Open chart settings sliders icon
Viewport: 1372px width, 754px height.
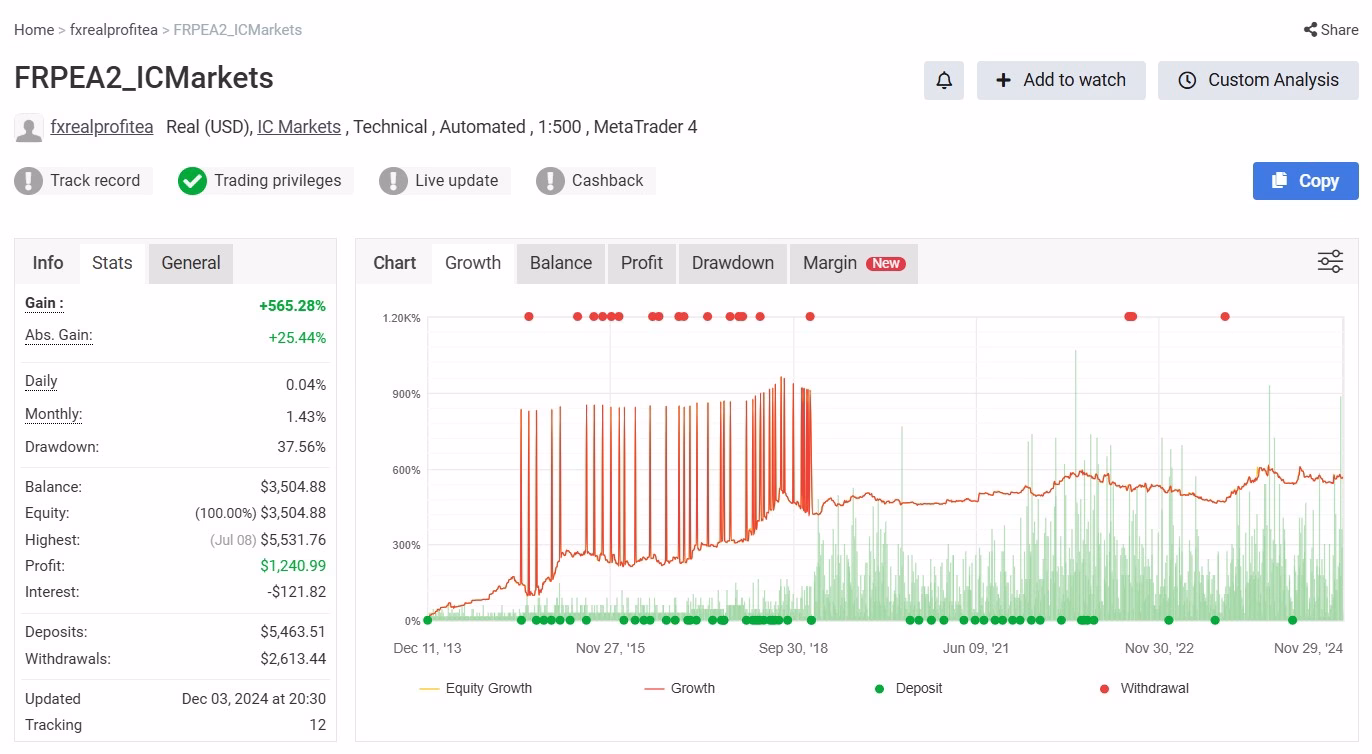(1330, 262)
